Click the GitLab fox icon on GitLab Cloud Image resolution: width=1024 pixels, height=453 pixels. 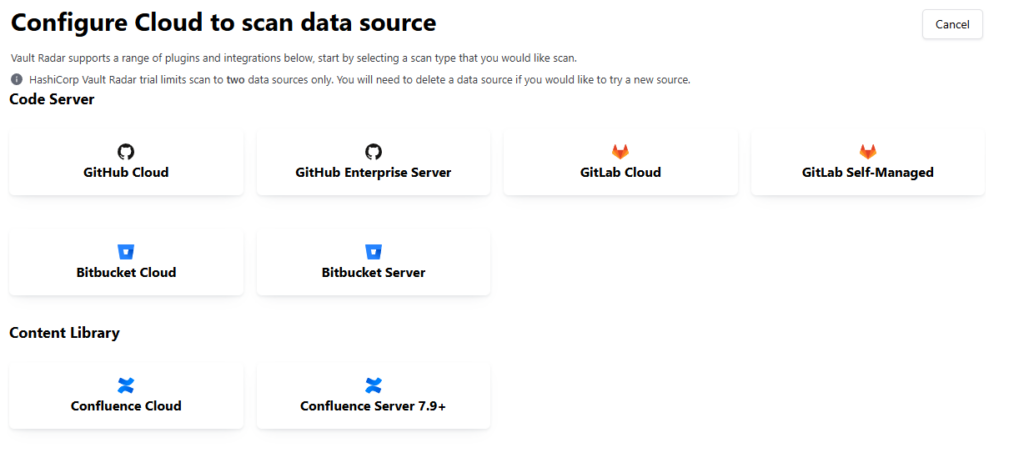click(620, 152)
